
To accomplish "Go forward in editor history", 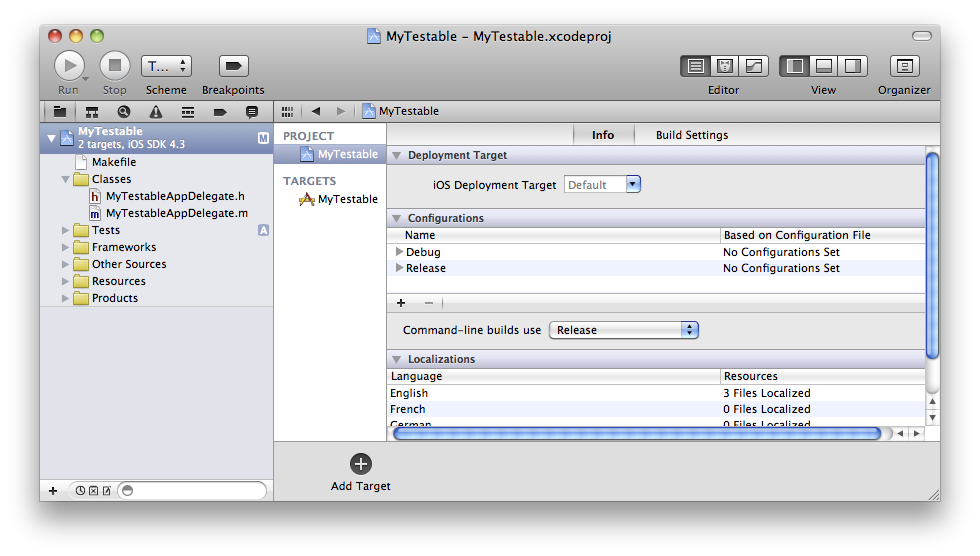I will pos(341,111).
